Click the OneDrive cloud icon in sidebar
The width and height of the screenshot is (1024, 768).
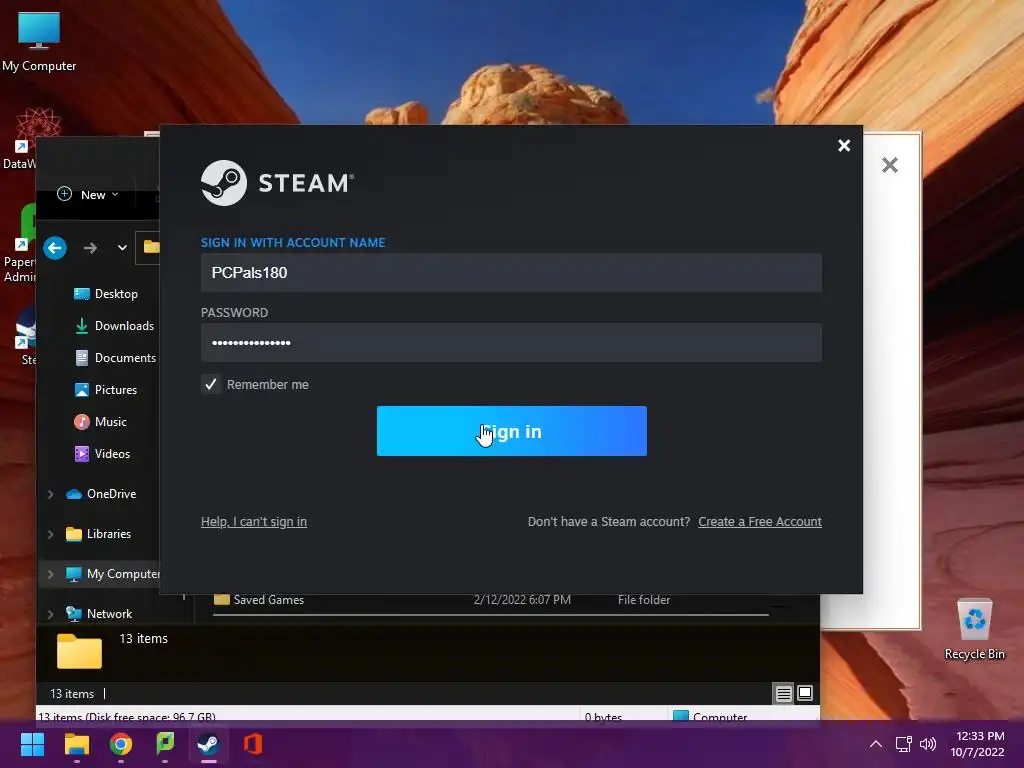click(74, 494)
